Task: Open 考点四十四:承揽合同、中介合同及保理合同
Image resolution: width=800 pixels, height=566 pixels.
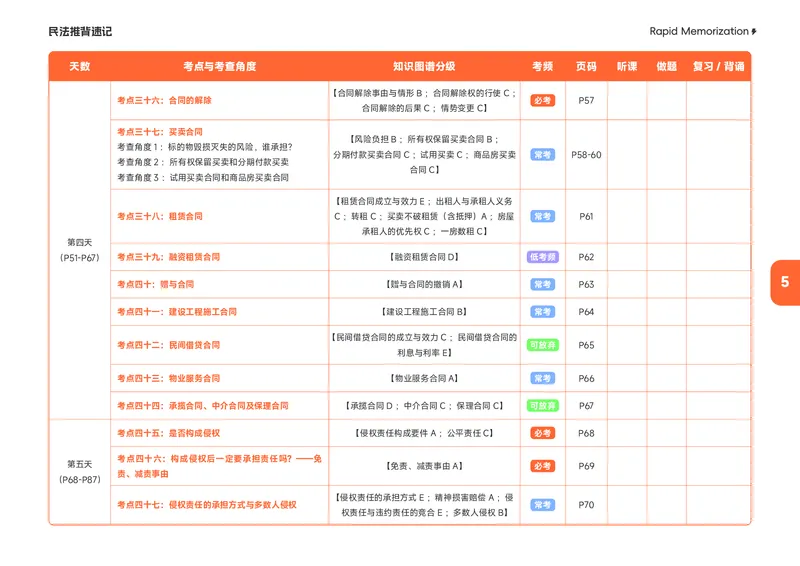Action: pyautogui.click(x=203, y=406)
